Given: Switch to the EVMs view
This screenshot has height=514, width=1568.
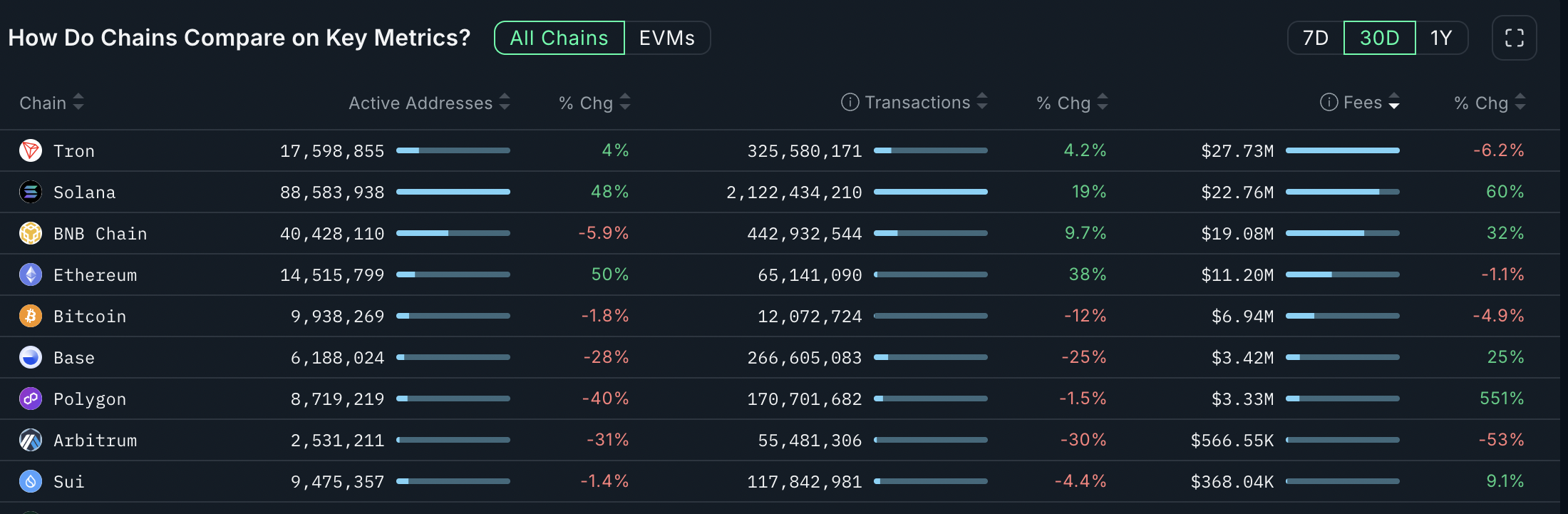Looking at the screenshot, I should click(666, 38).
